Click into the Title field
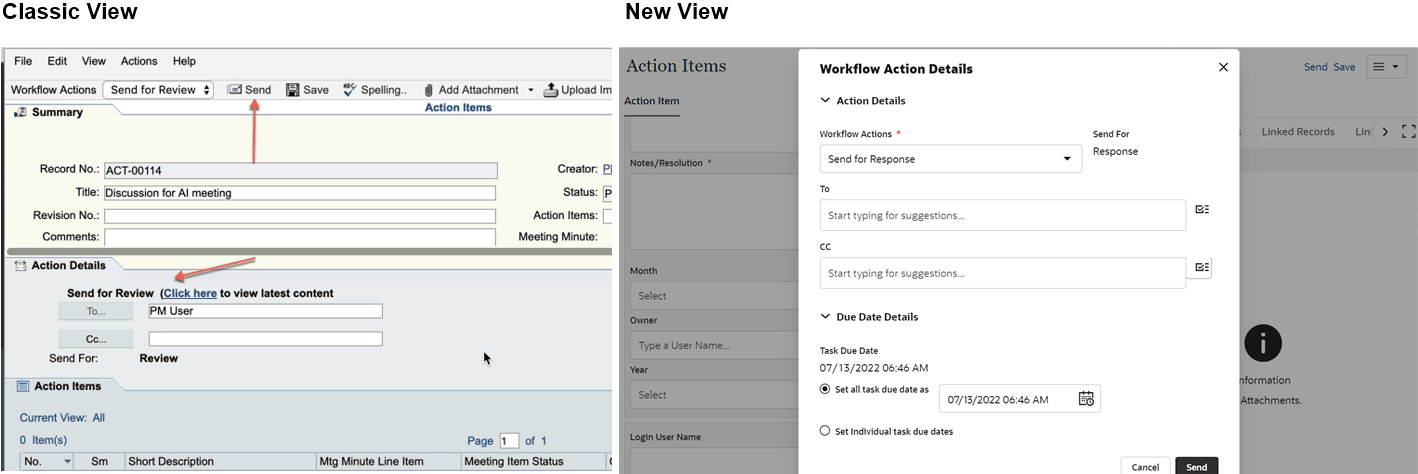Image resolution: width=1418 pixels, height=474 pixels. (300, 193)
